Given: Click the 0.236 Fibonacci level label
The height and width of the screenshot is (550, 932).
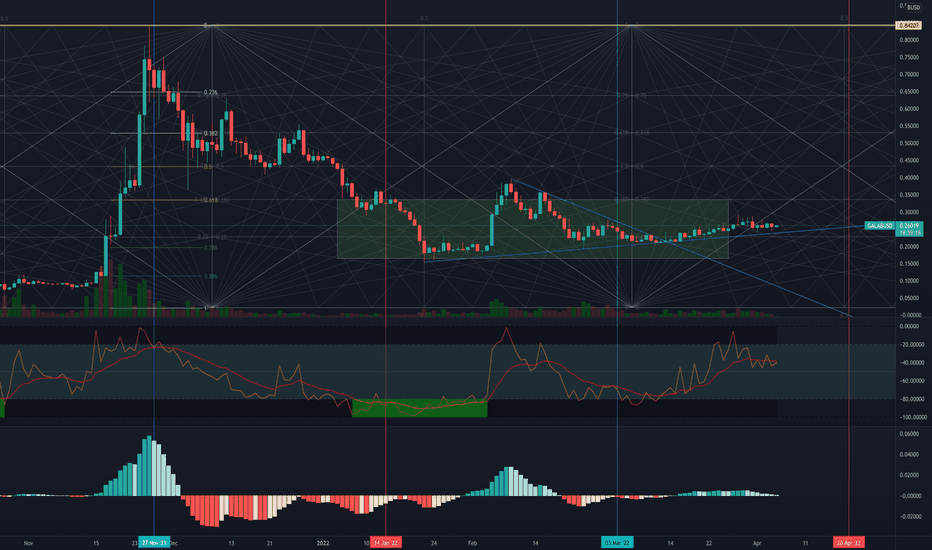Looking at the screenshot, I should click(210, 93).
